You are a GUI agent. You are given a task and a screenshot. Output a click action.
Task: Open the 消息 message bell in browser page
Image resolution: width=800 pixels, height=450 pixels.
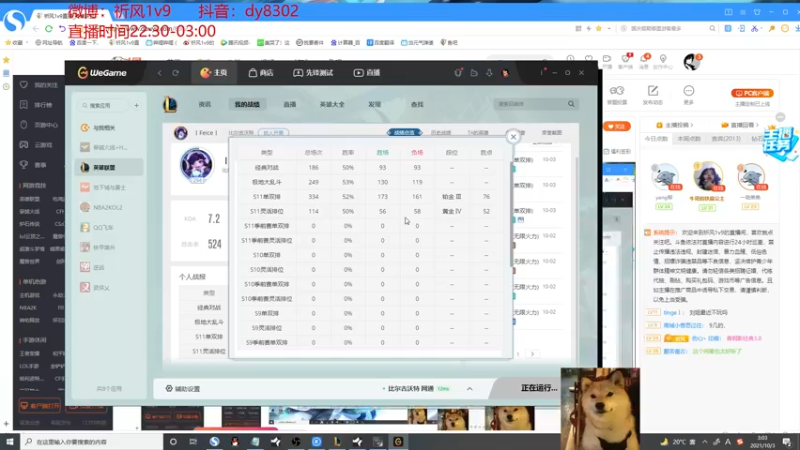[x=645, y=61]
